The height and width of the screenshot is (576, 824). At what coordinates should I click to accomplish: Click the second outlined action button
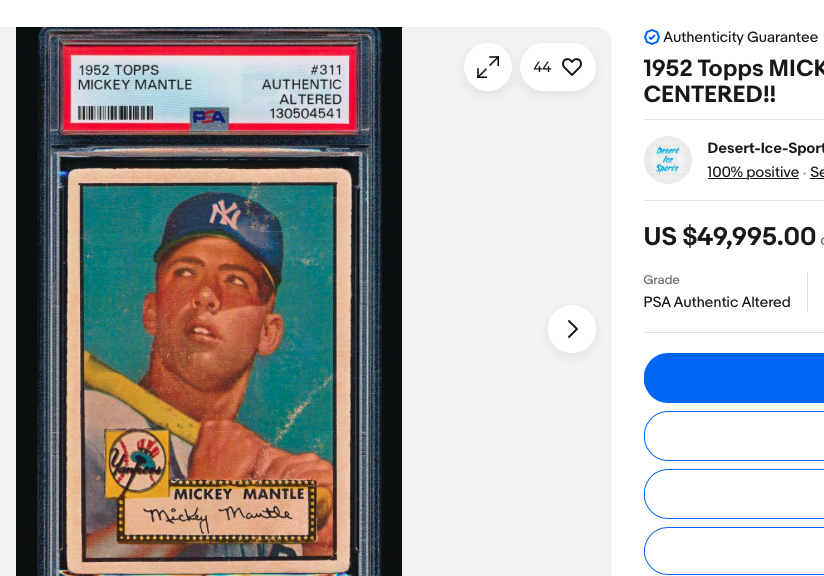pos(734,494)
